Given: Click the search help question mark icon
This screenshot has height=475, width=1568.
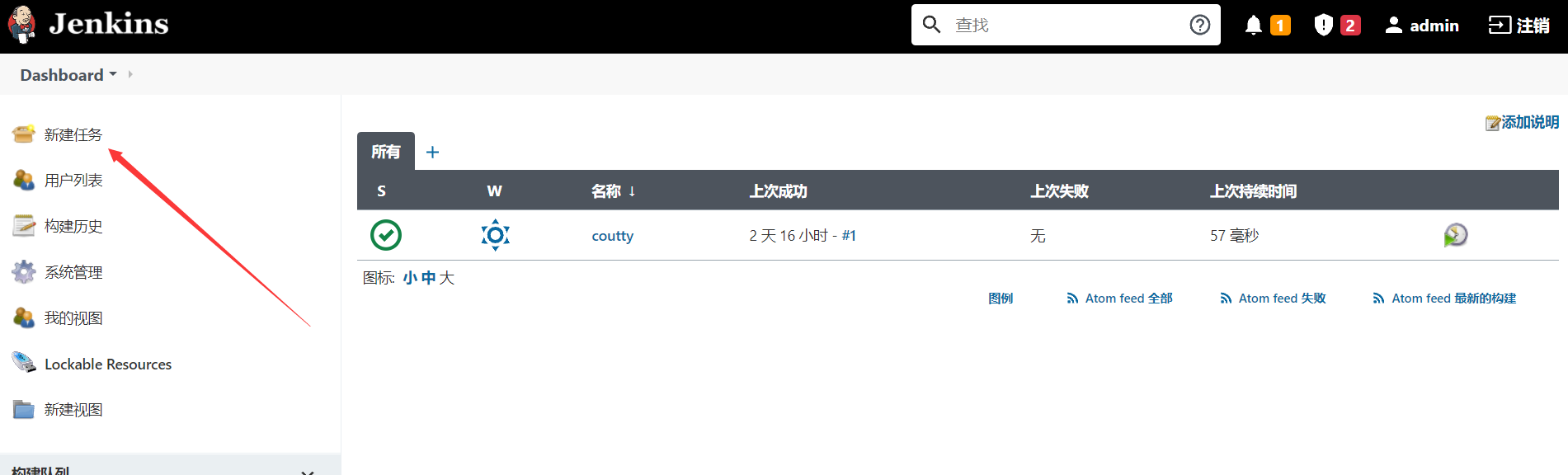Looking at the screenshot, I should [x=1200, y=25].
